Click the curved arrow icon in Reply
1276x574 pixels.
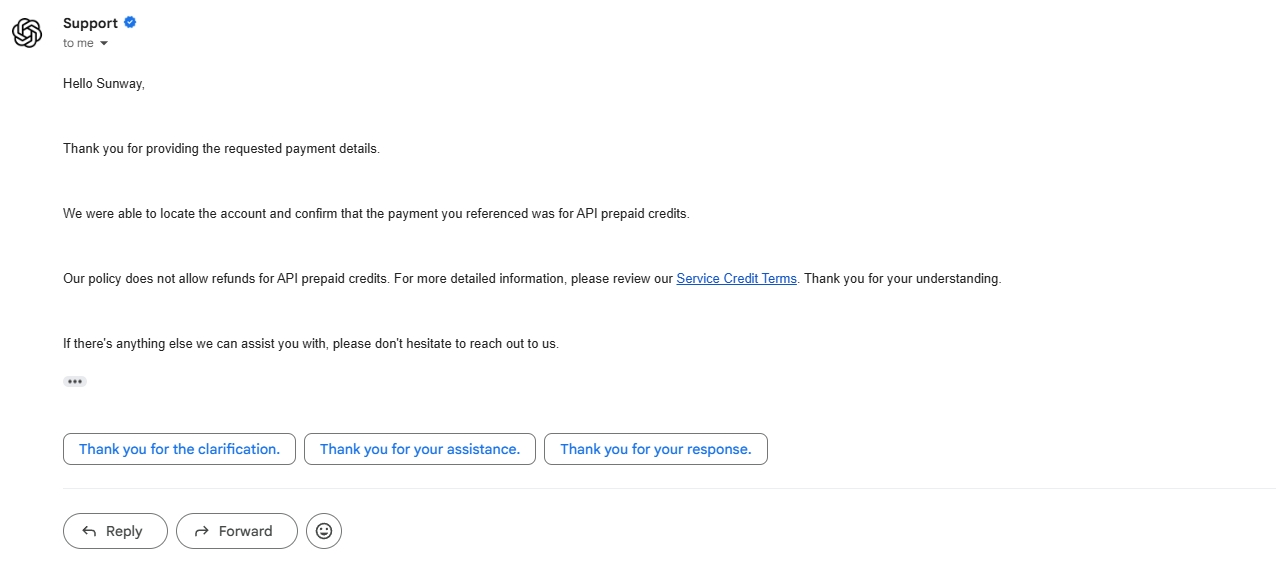89,531
